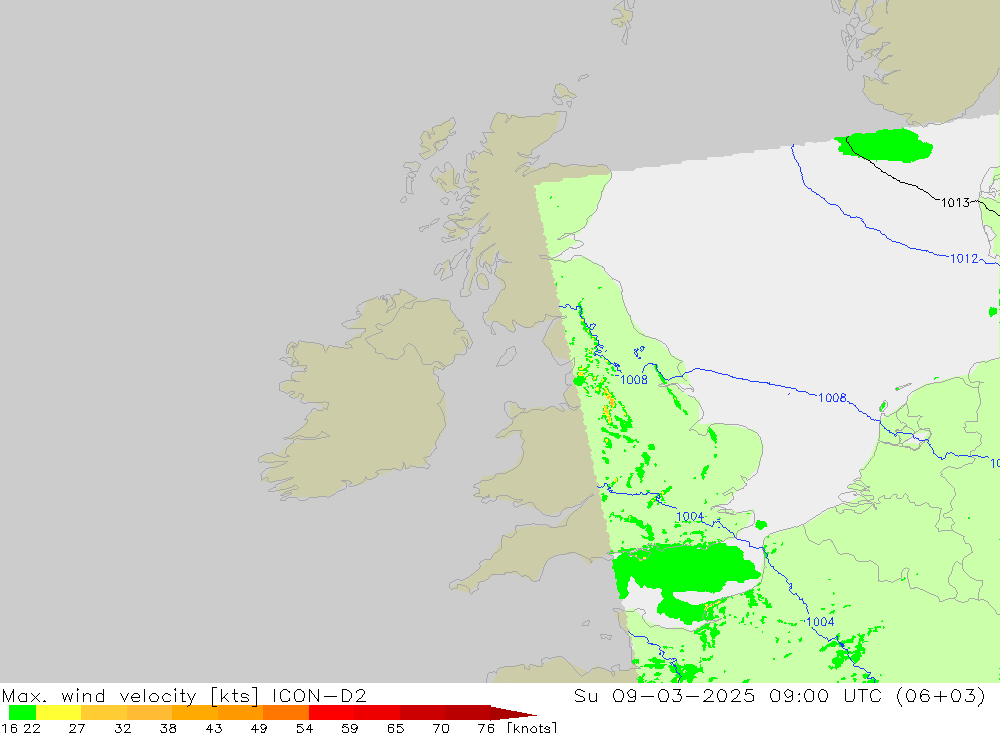Click the '1008' isobar label over the North Sea
Screen dimensions: 1000x733
tap(832, 397)
